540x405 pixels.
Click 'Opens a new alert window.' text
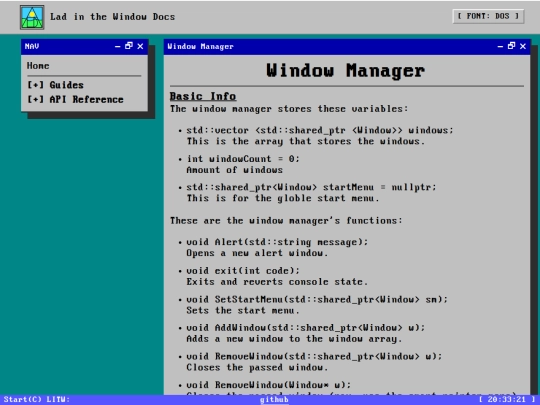point(257,253)
